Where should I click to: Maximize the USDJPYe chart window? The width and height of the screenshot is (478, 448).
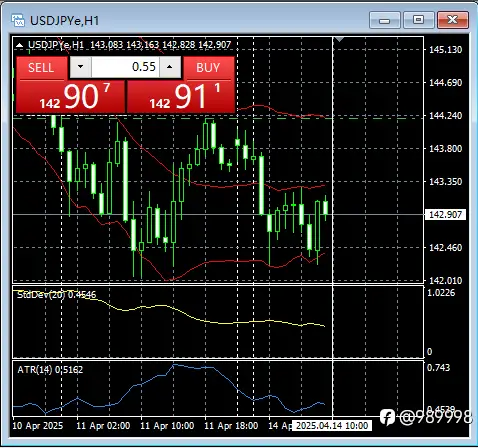[418, 20]
